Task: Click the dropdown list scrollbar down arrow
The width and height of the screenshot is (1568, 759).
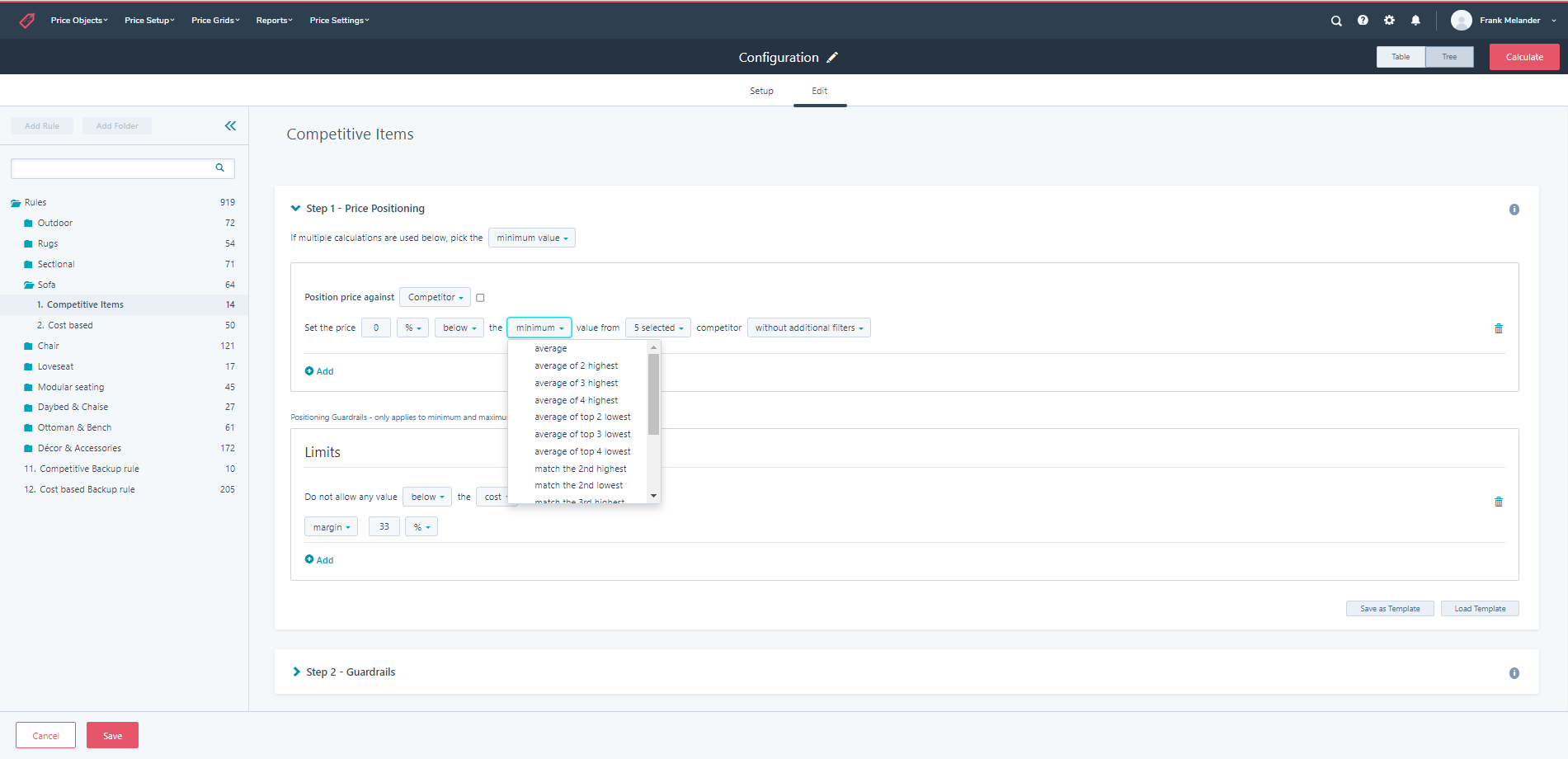Action: (x=653, y=496)
